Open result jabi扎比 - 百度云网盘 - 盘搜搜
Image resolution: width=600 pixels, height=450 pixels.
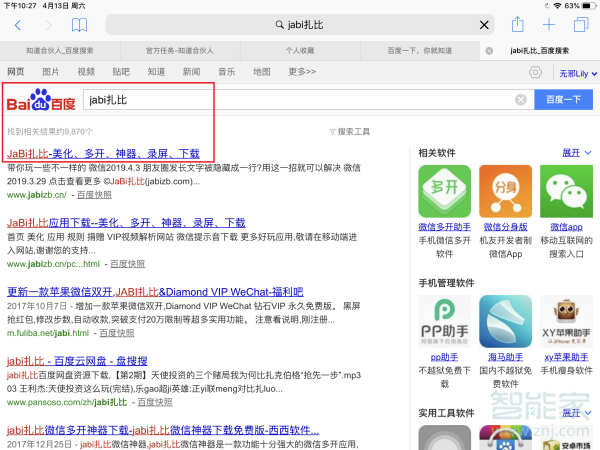[x=77, y=361]
